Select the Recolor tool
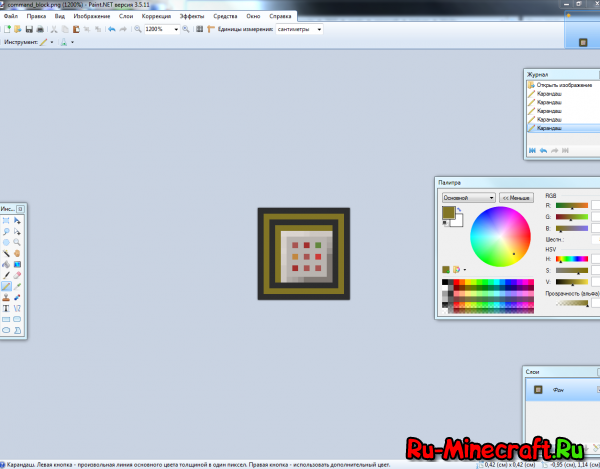The image size is (600, 469). coord(17,297)
